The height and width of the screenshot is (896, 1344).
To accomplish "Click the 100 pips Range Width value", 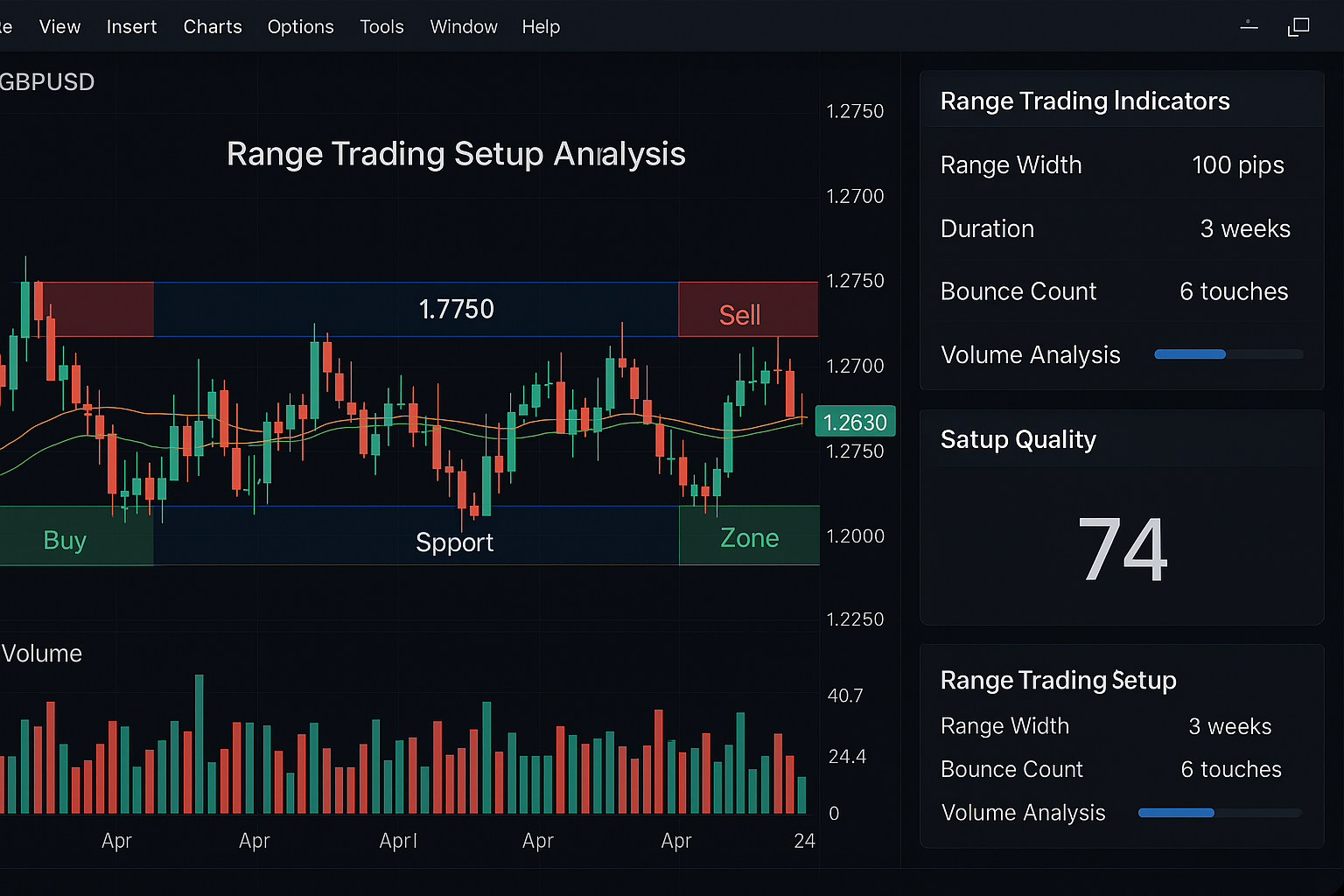I will pyautogui.click(x=1237, y=165).
